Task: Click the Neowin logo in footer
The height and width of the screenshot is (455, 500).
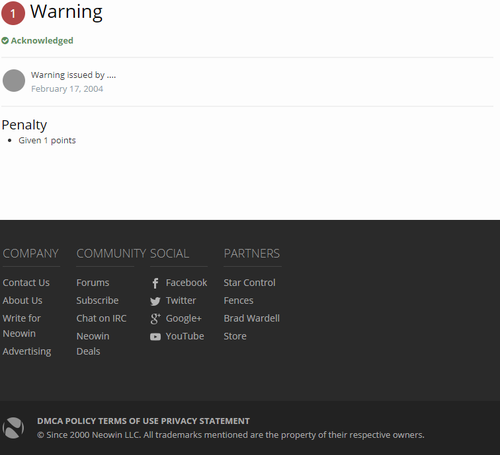Action: coord(13,428)
